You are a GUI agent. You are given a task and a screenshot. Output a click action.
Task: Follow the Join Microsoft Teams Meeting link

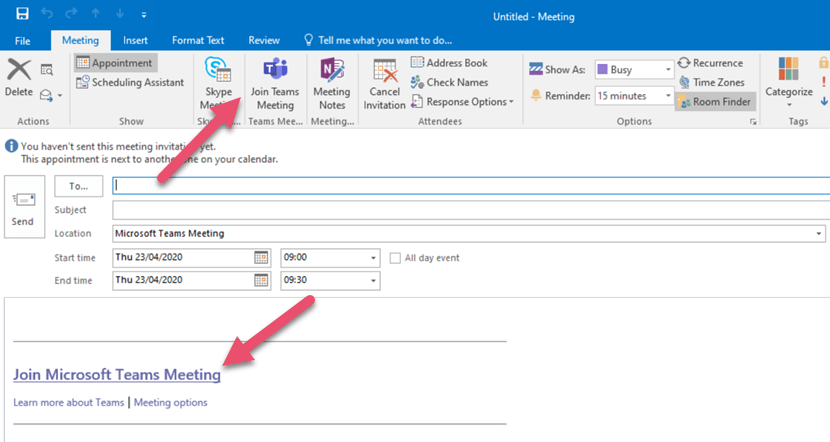(117, 375)
